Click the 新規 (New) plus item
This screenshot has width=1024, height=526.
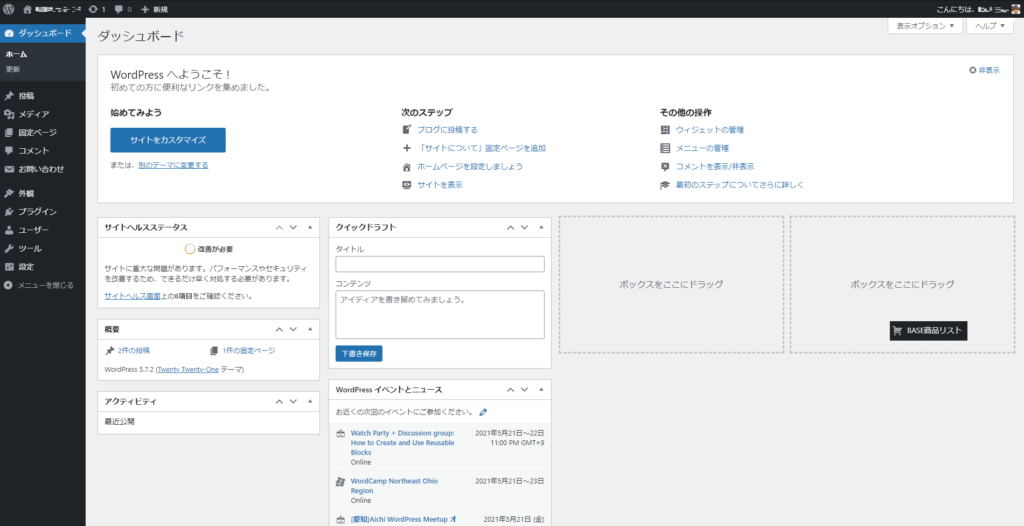[x=155, y=9]
